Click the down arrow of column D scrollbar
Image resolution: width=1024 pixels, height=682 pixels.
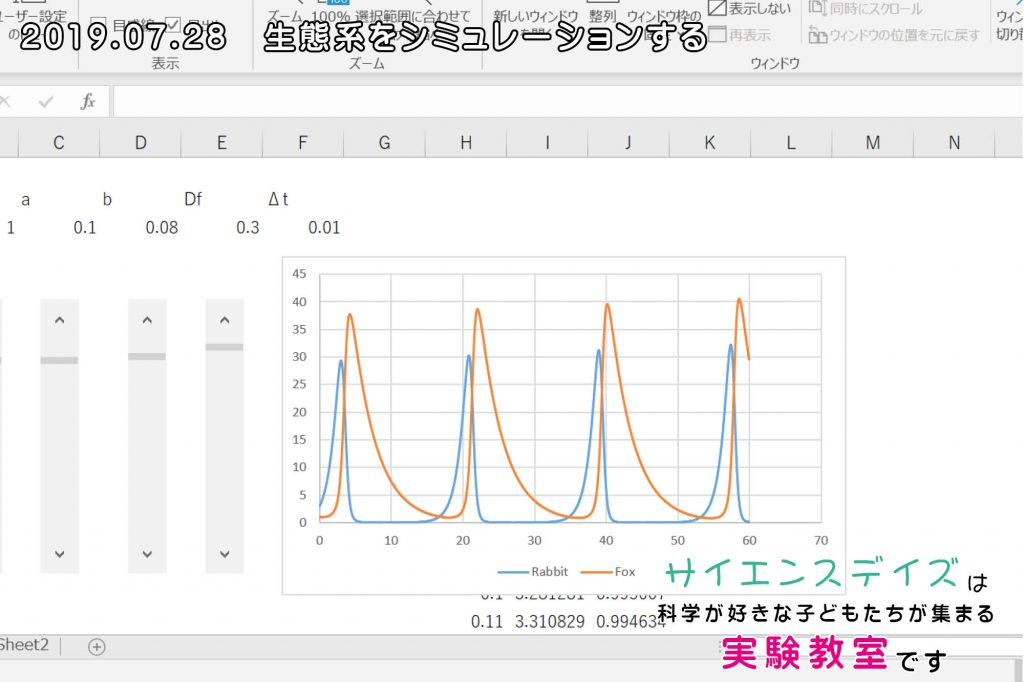147,554
